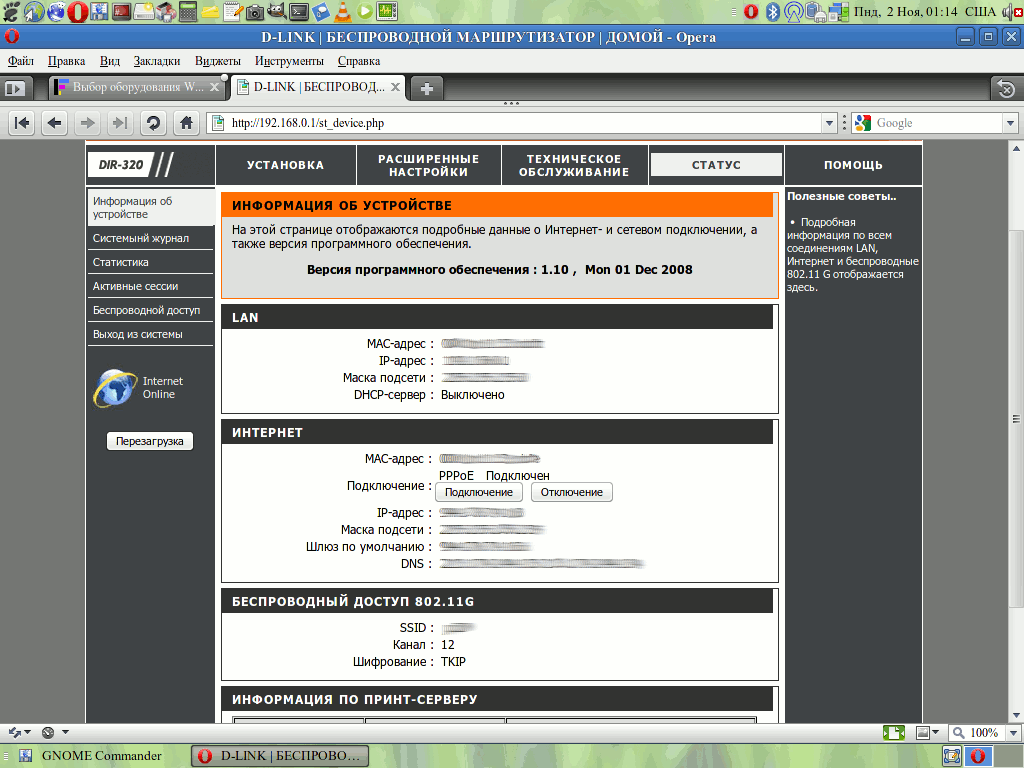The width and height of the screenshot is (1024, 768).
Task: Launch GIMP from the top panel
Action: point(277,11)
